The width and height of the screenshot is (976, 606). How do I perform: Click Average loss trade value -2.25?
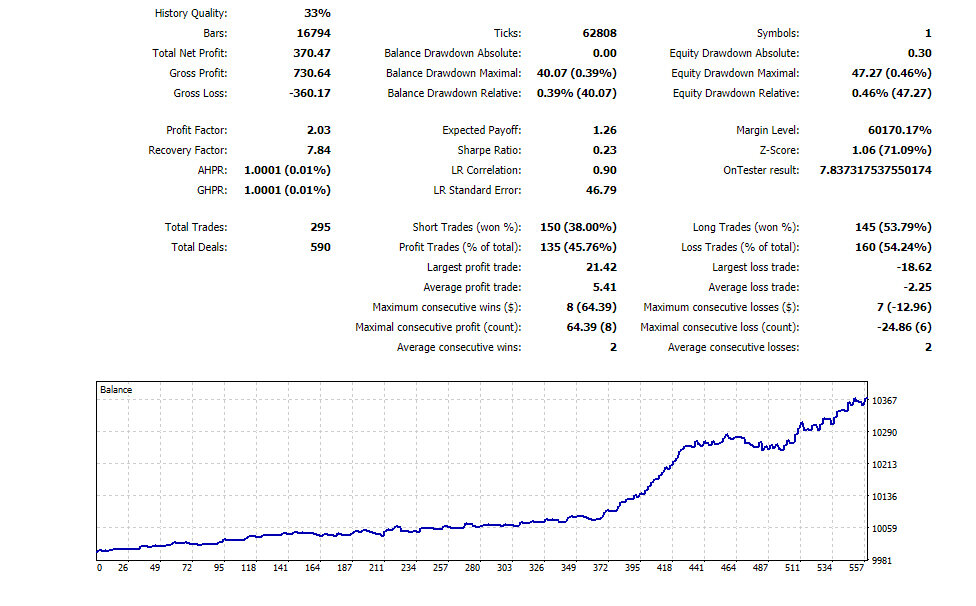pyautogui.click(x=917, y=287)
